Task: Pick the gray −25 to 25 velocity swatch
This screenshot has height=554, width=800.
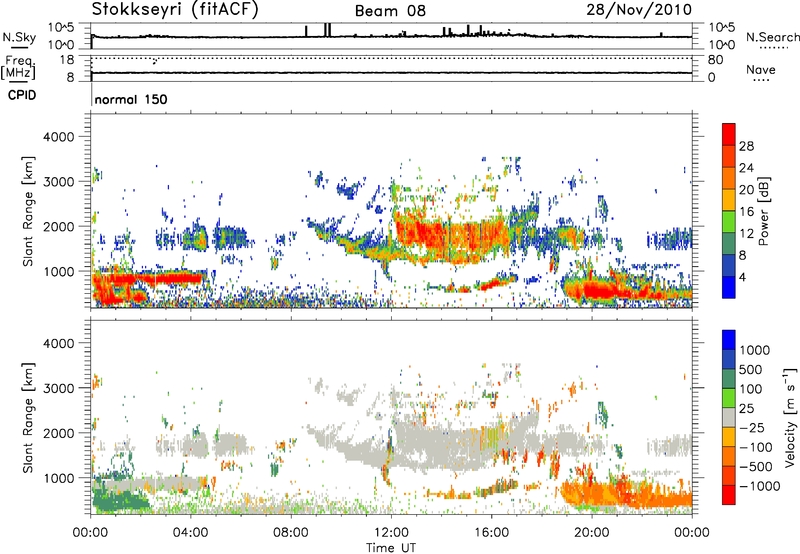Action: [729, 417]
